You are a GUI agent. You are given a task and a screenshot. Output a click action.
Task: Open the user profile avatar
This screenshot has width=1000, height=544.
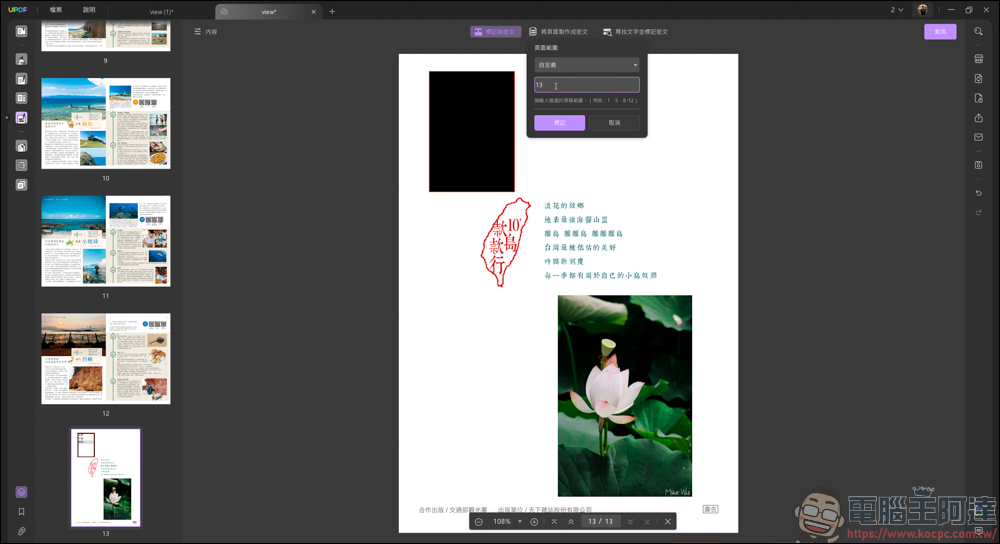[922, 10]
